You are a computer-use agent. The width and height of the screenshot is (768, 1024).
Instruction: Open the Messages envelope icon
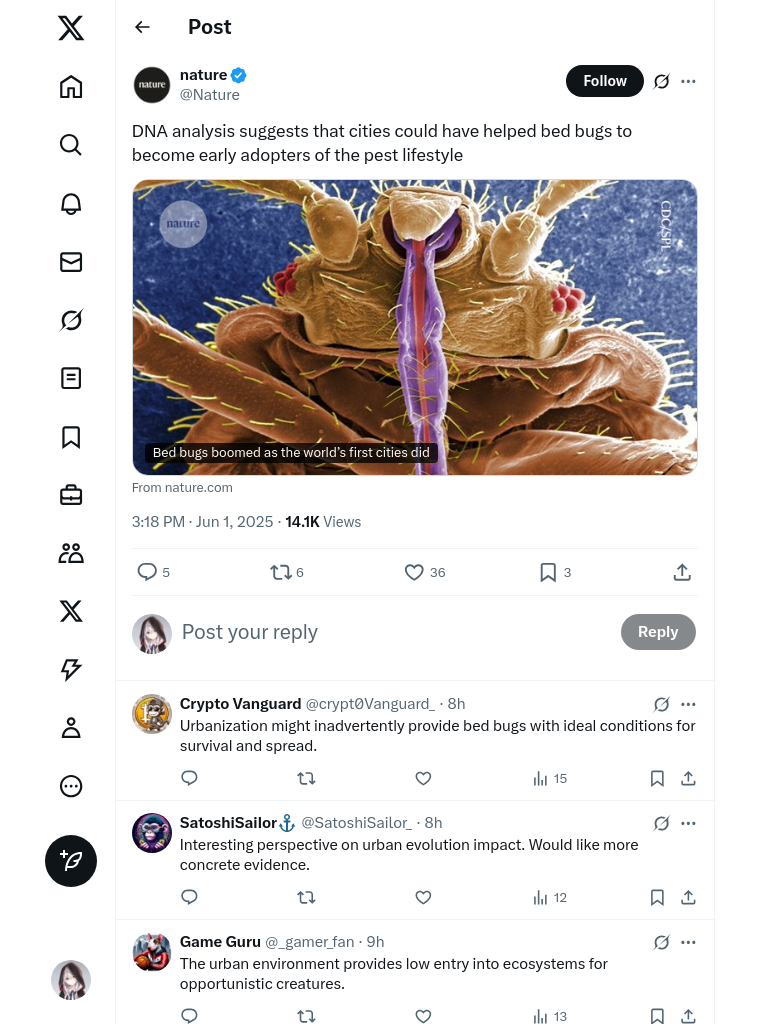pyautogui.click(x=71, y=262)
